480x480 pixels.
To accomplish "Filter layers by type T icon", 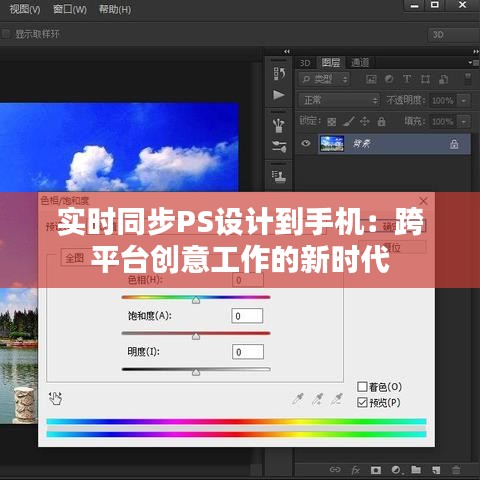I will click(x=407, y=79).
